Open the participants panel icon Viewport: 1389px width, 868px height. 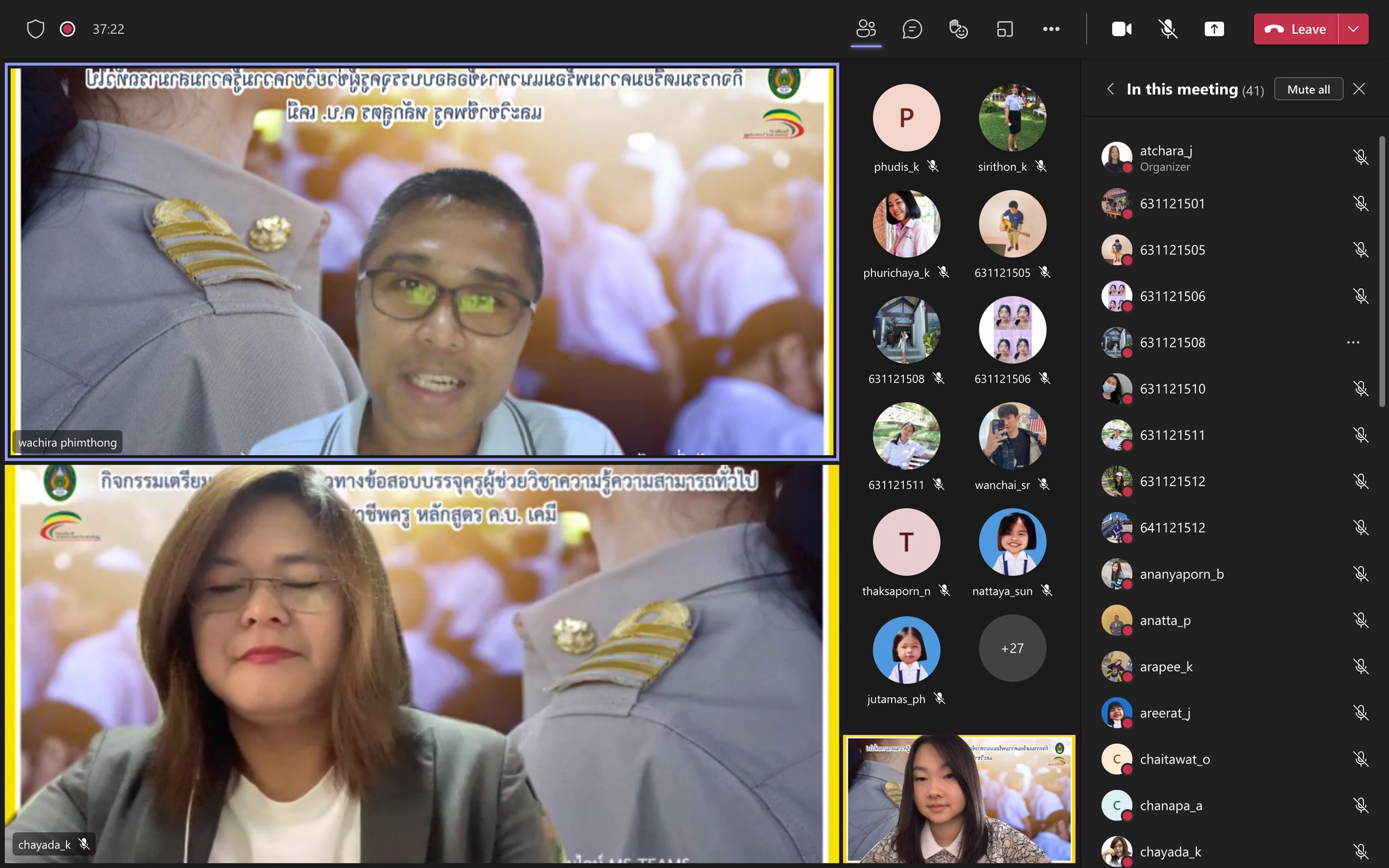(866, 29)
